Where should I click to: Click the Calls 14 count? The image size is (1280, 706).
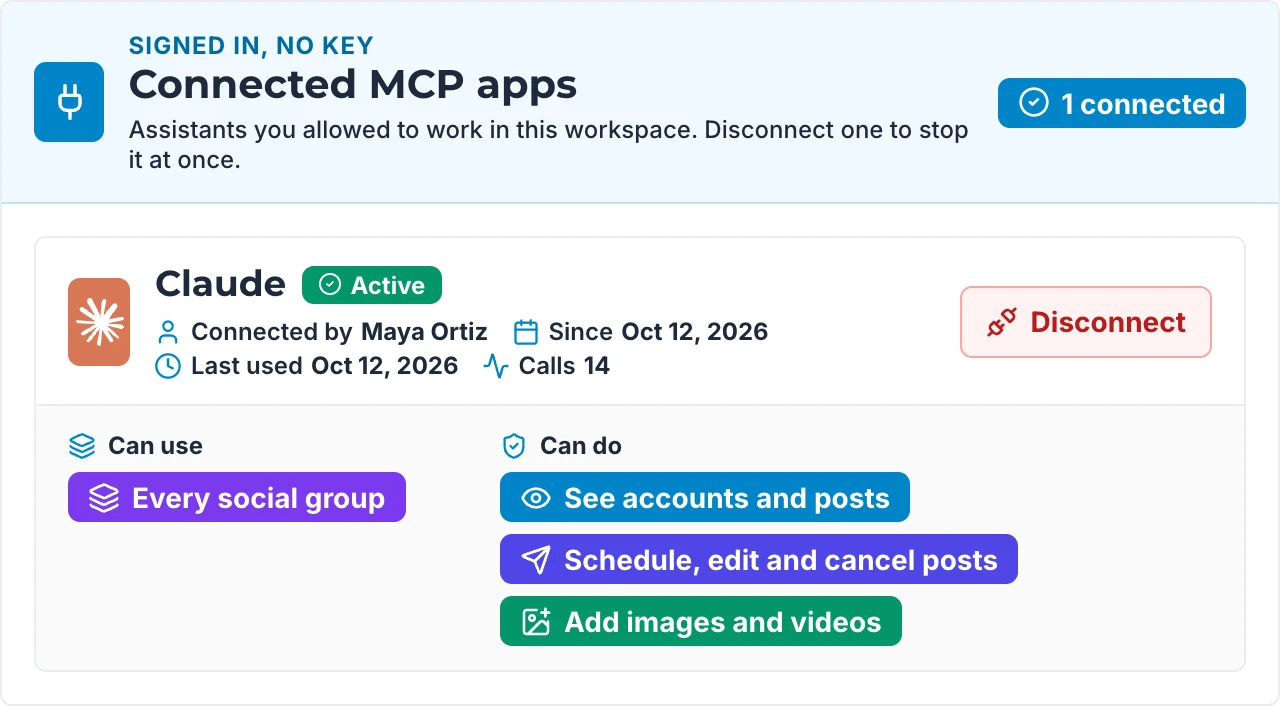click(x=564, y=366)
